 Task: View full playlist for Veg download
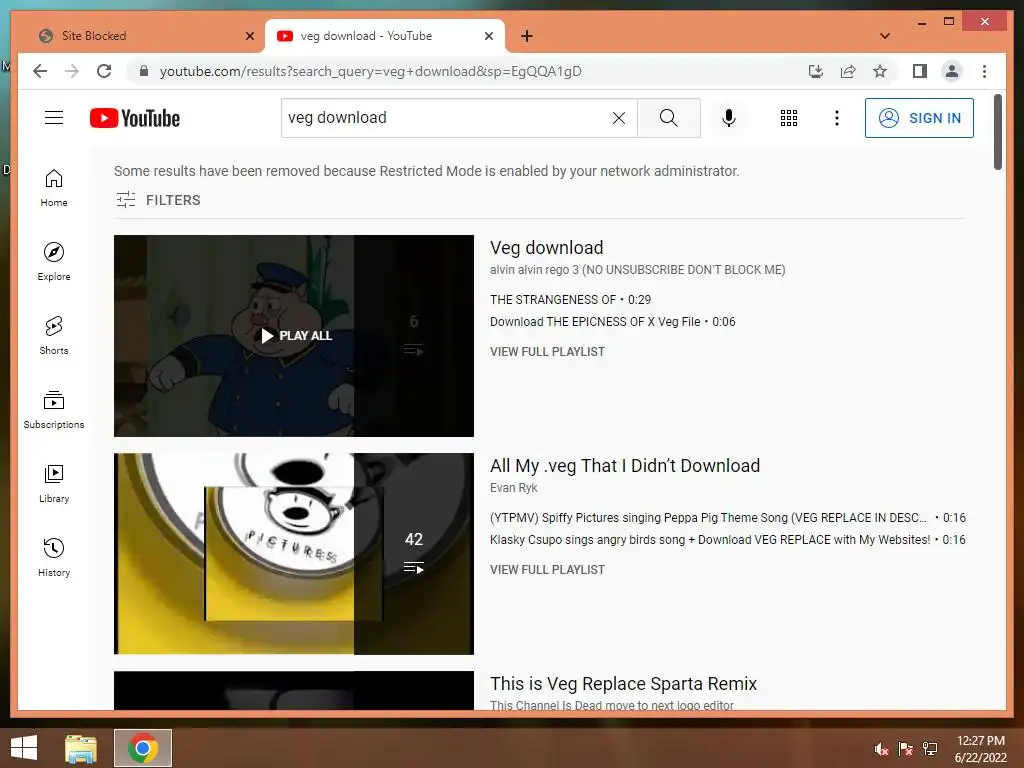tap(547, 351)
